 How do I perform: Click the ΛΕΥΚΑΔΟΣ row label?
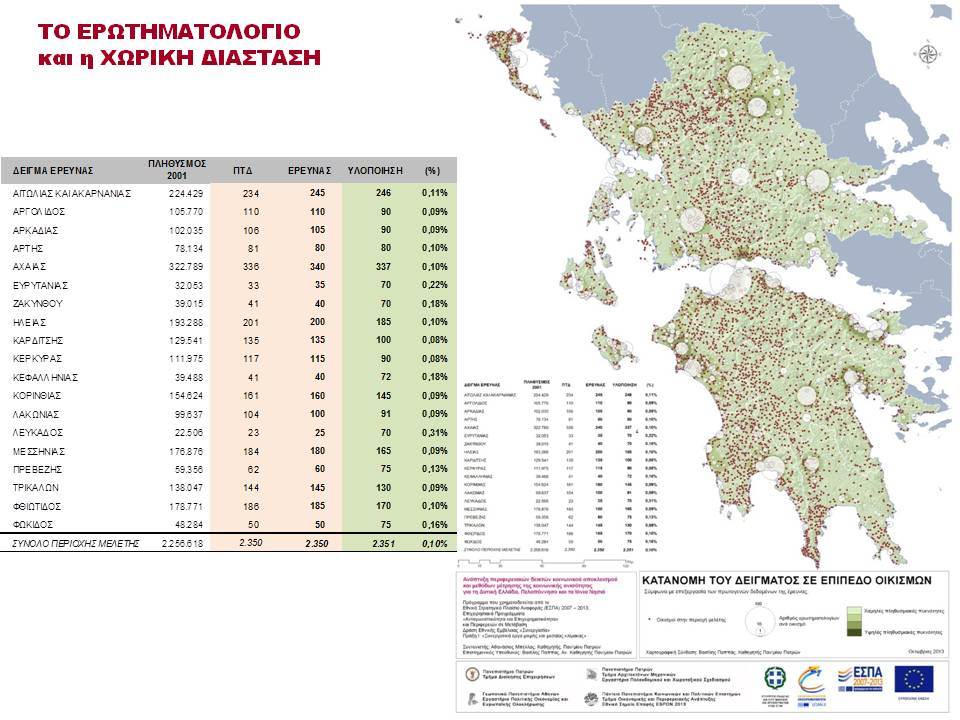pyautogui.click(x=37, y=433)
